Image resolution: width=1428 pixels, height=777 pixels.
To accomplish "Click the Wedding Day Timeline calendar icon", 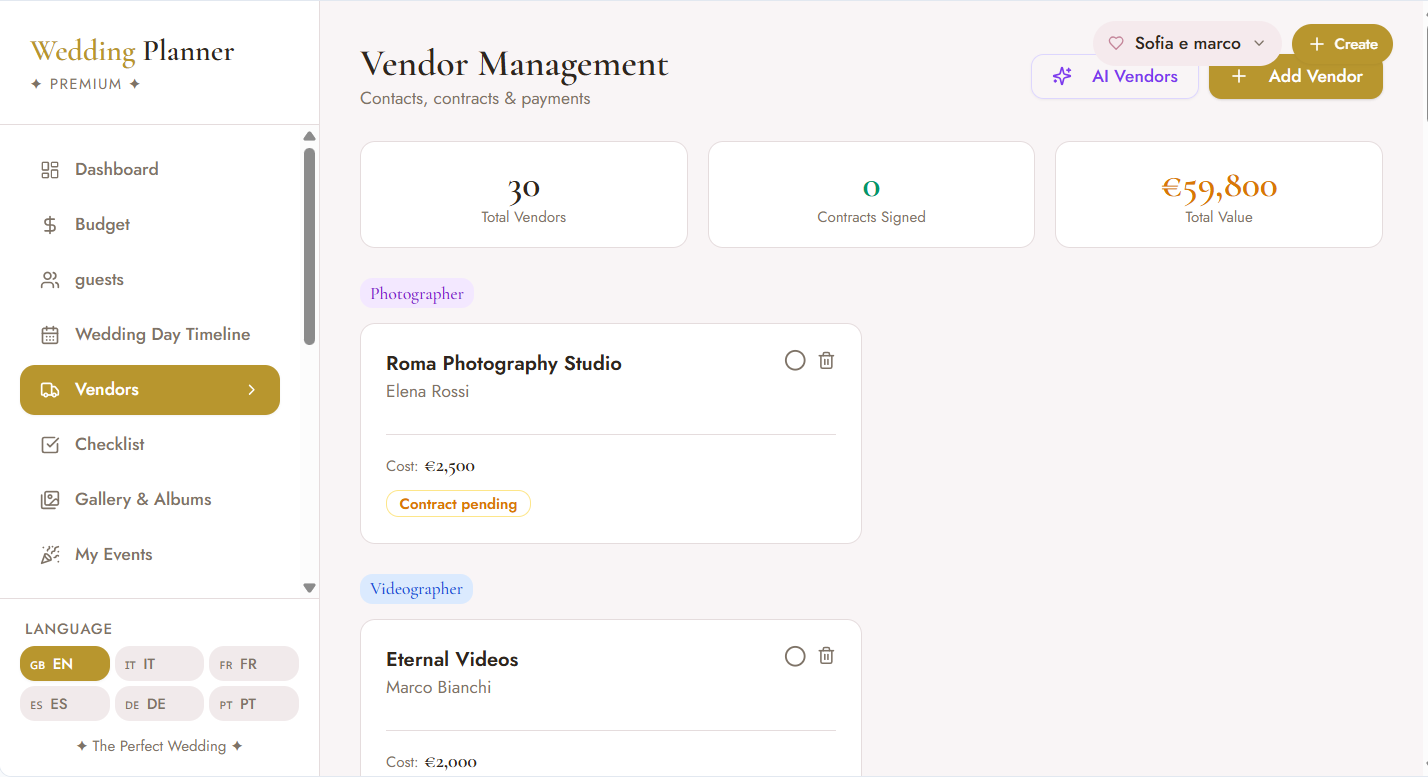I will point(50,335).
